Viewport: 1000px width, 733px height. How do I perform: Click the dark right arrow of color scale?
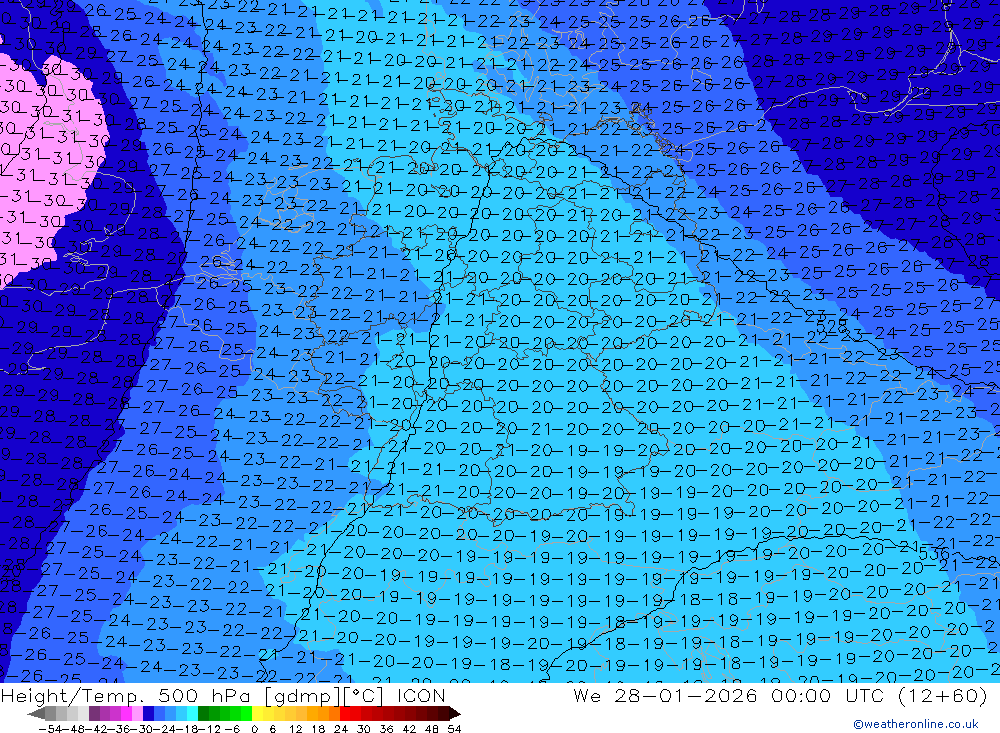[x=455, y=714]
